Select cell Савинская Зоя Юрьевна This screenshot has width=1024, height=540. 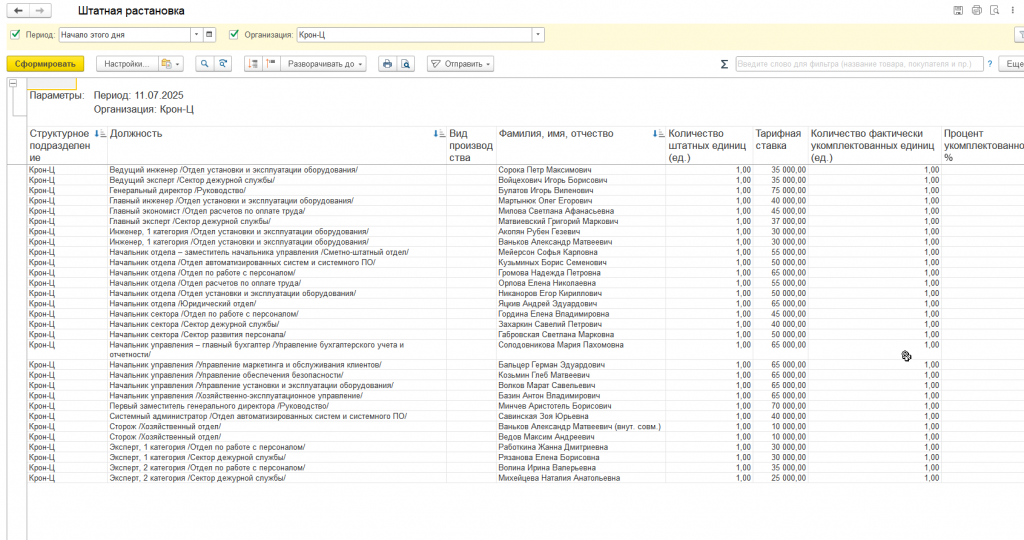(x=581, y=416)
